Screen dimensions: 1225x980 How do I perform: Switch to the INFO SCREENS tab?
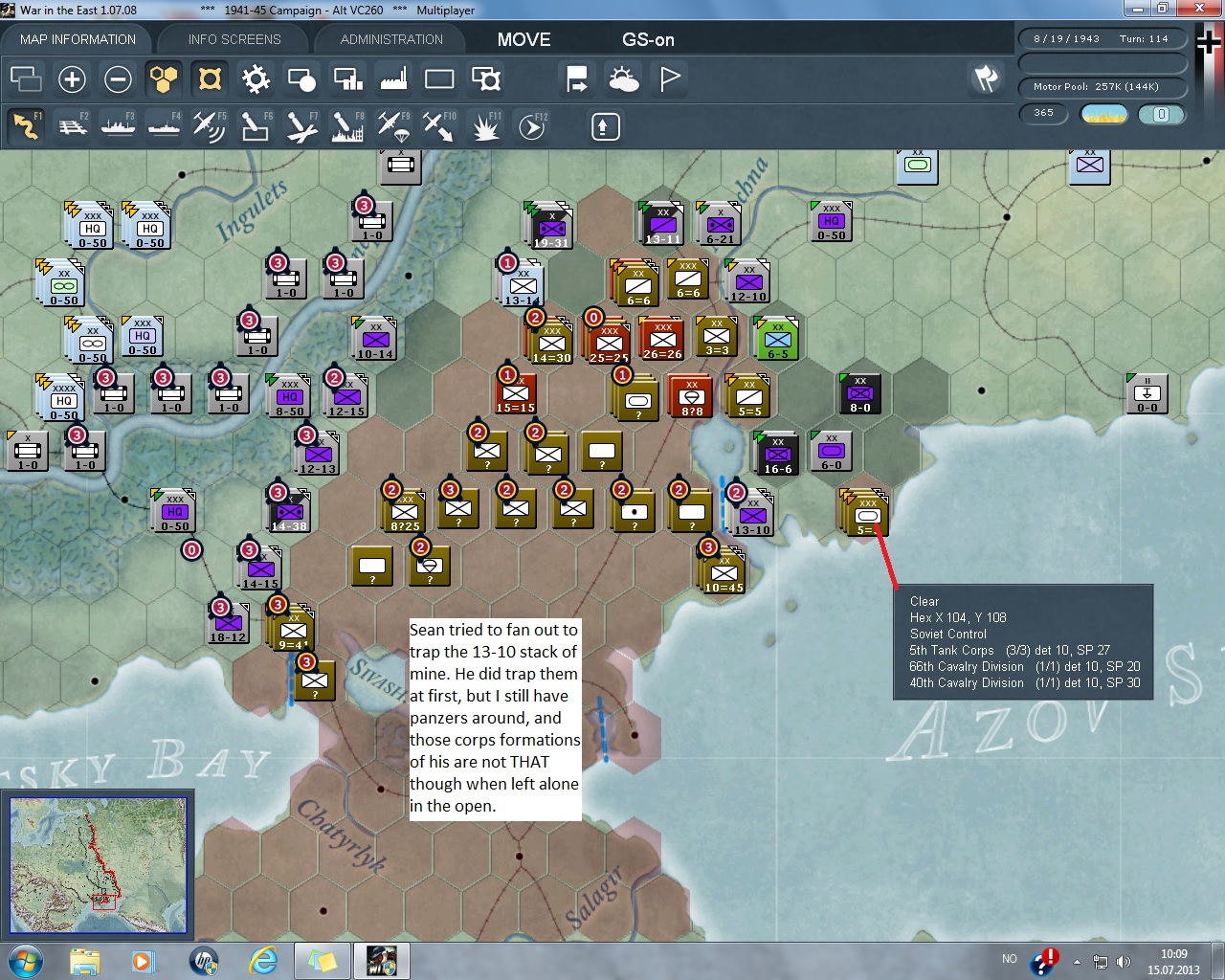[x=234, y=39]
